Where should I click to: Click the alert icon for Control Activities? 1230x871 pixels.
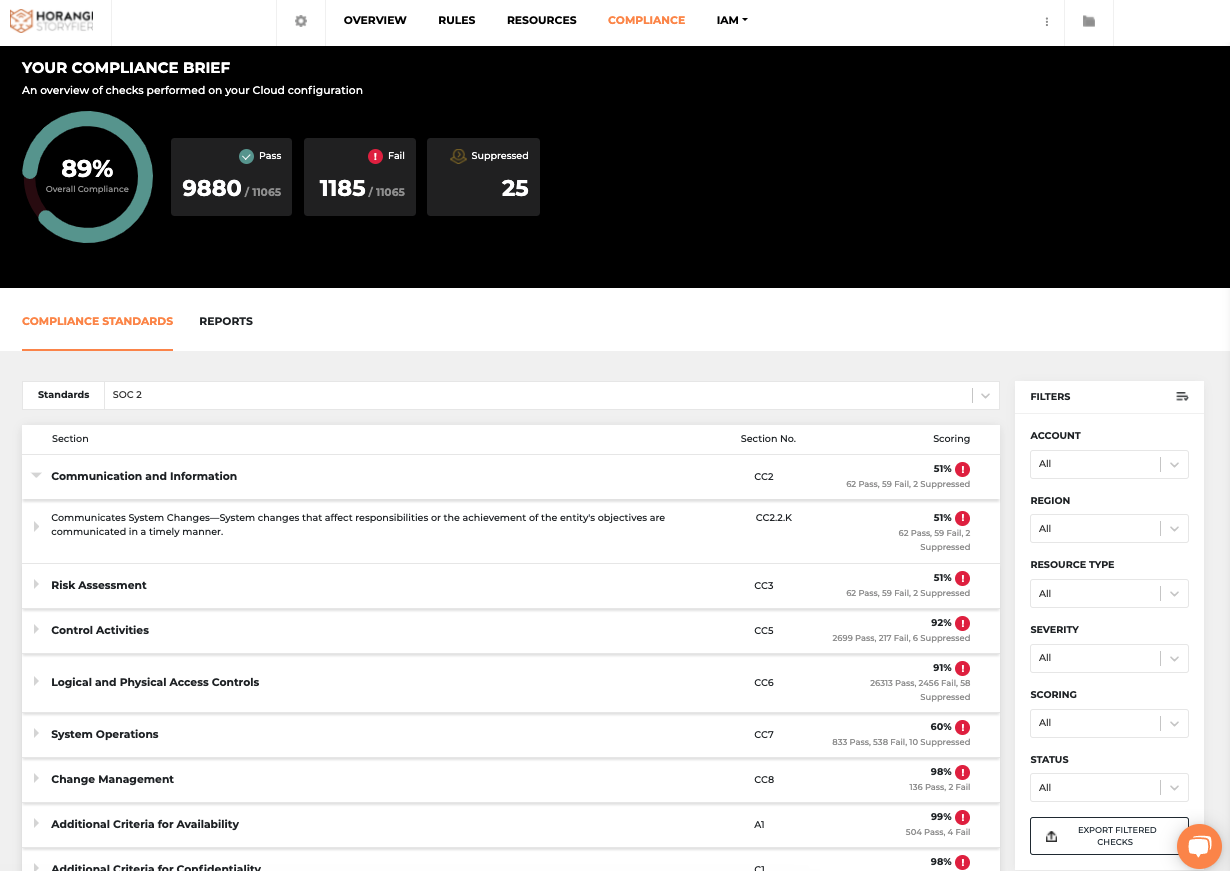(962, 623)
